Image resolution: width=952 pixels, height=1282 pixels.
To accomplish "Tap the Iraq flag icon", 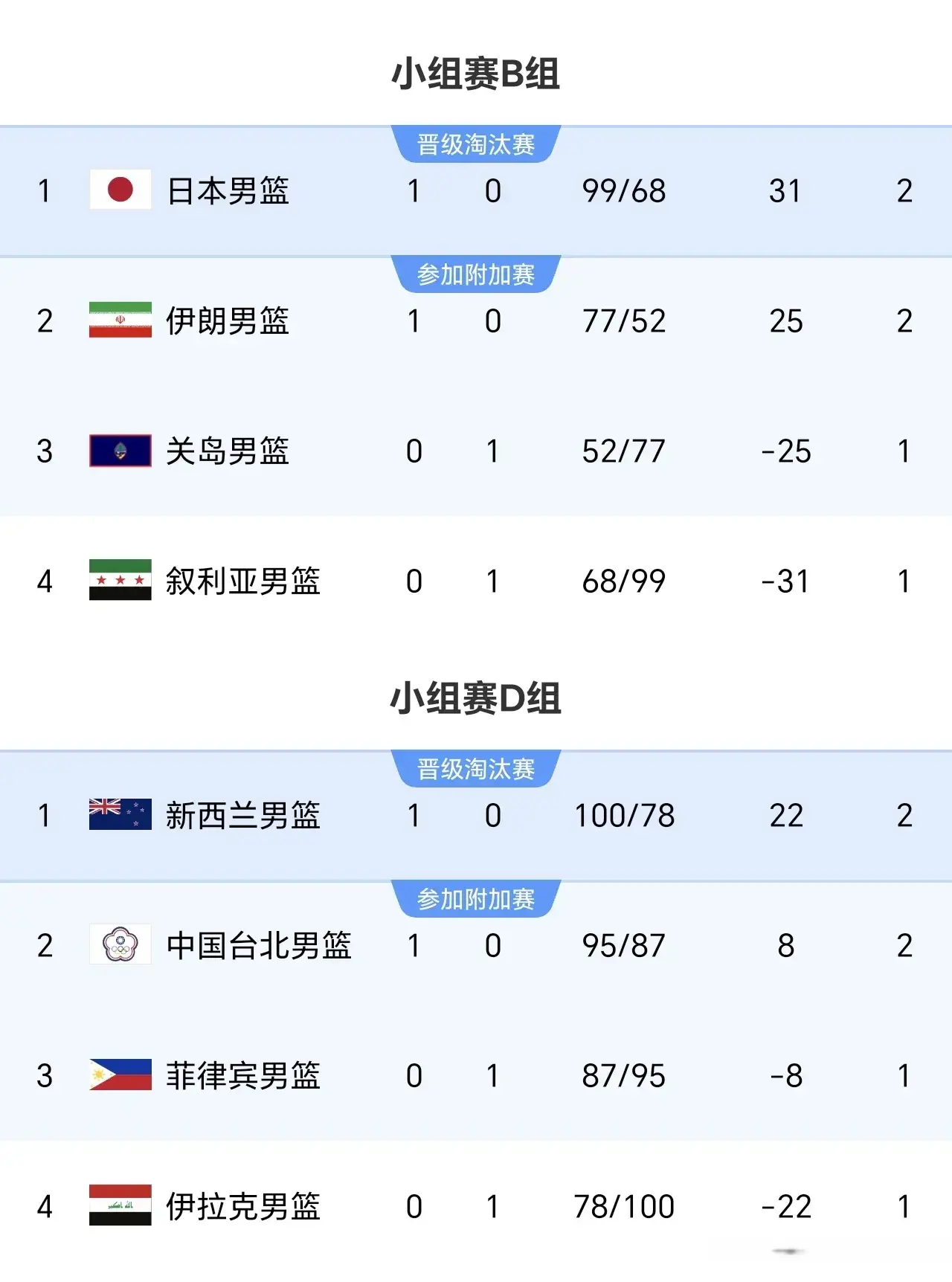I will (x=120, y=1205).
